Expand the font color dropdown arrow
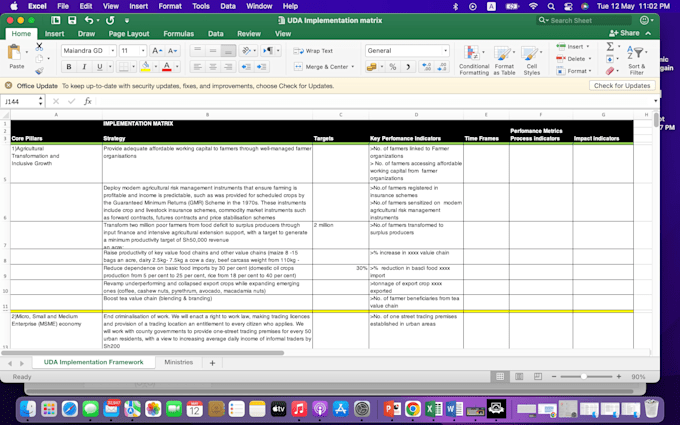The height and width of the screenshot is (425, 680). coord(177,67)
